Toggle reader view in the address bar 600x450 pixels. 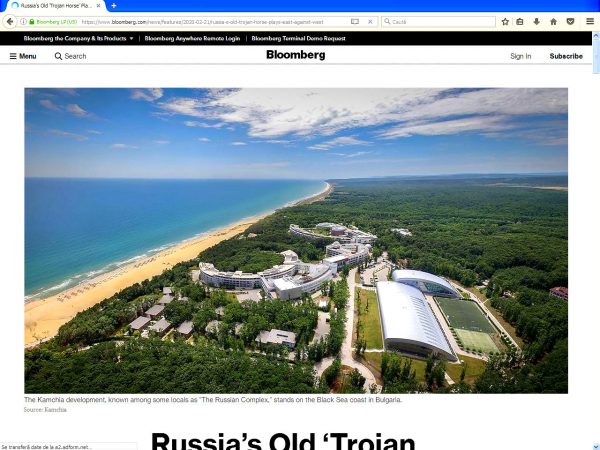click(x=355, y=21)
